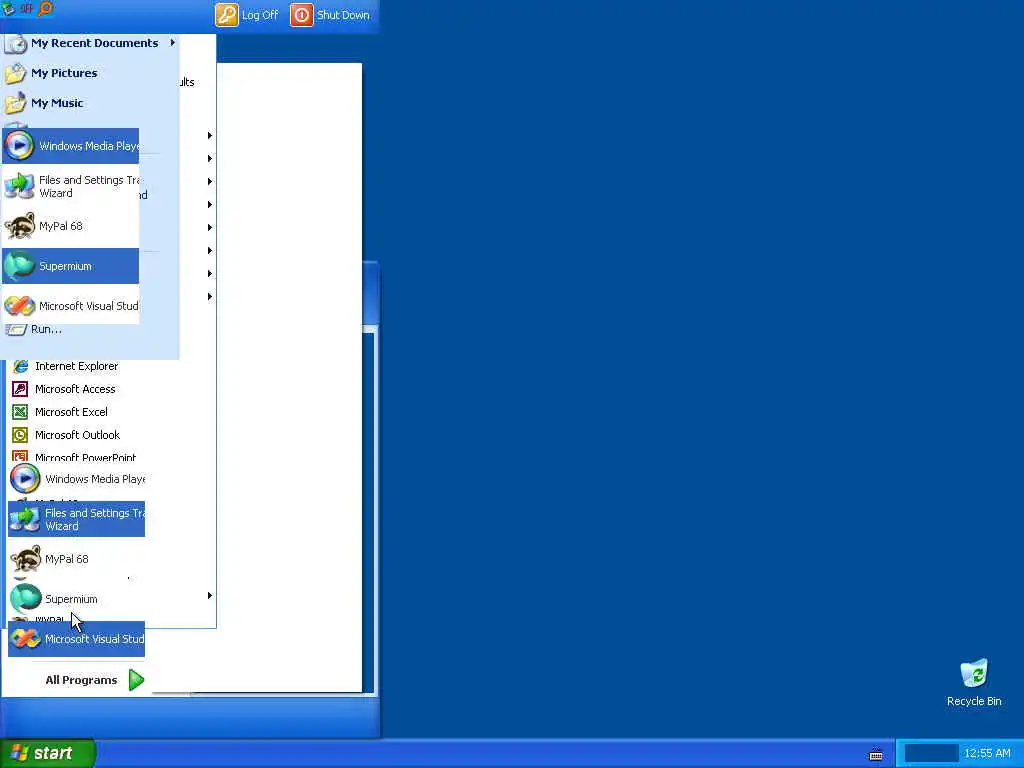
Task: Launch Microsoft Excel
Action: pos(60,412)
